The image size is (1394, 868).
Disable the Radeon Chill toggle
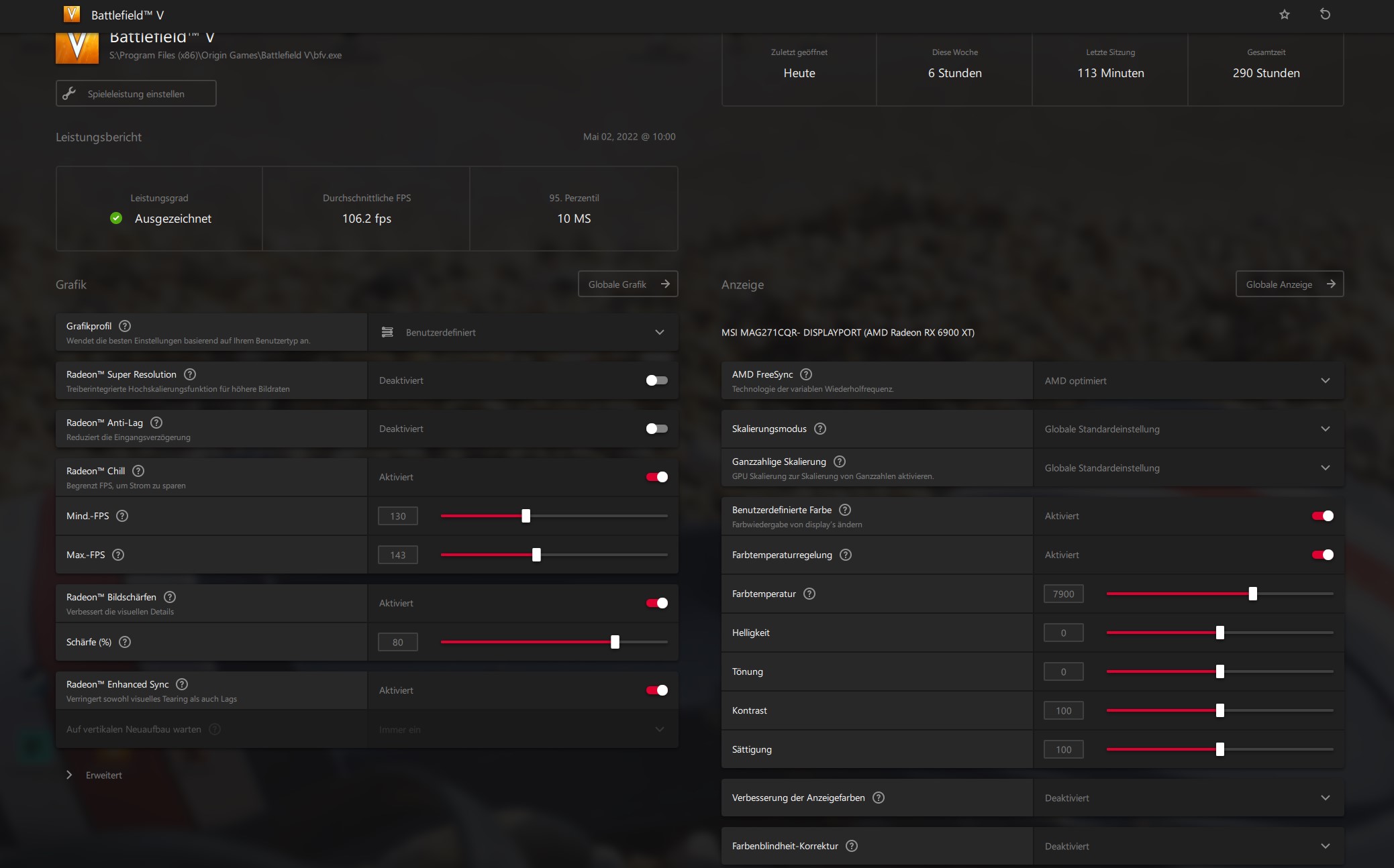[x=656, y=477]
